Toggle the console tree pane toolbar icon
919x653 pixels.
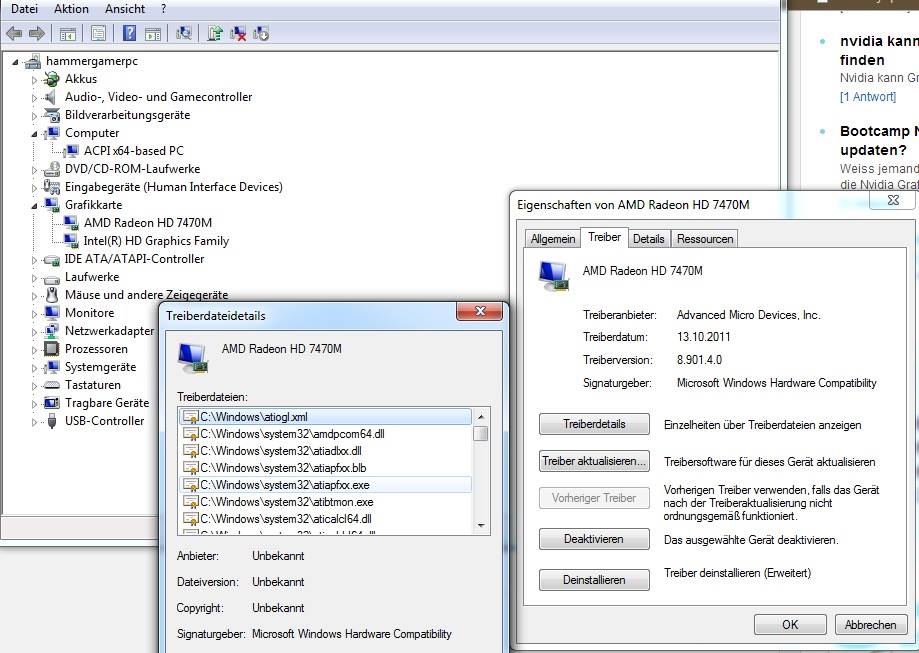[67, 34]
